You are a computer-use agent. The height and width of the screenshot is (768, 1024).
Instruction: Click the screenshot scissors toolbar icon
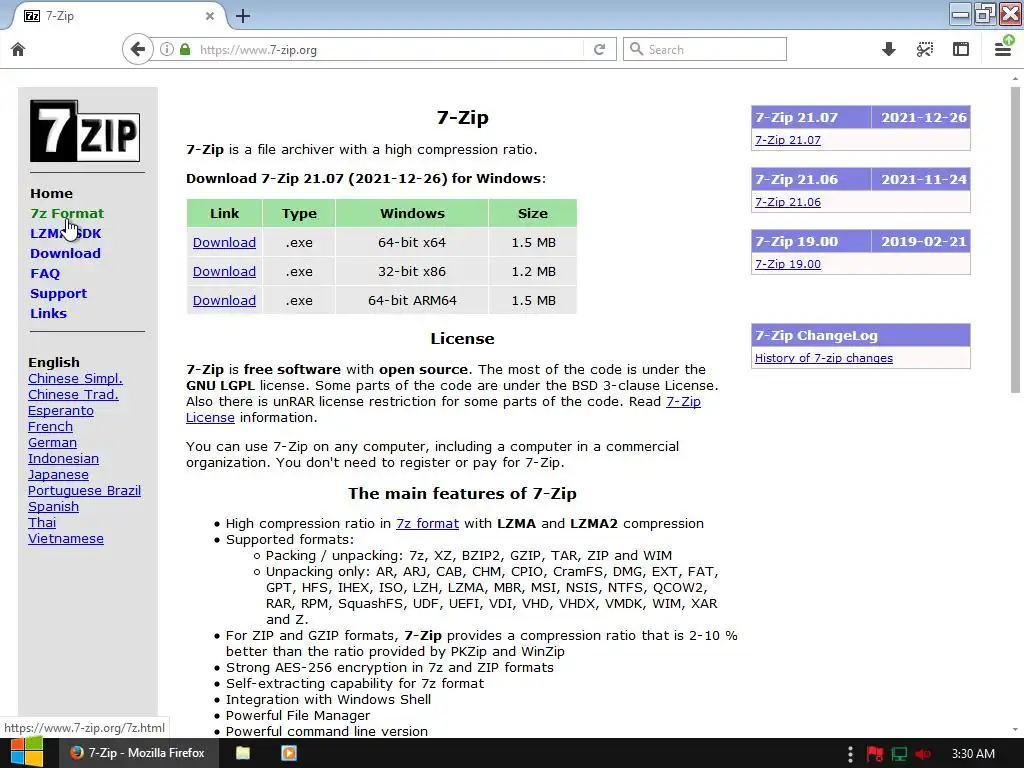coord(924,50)
